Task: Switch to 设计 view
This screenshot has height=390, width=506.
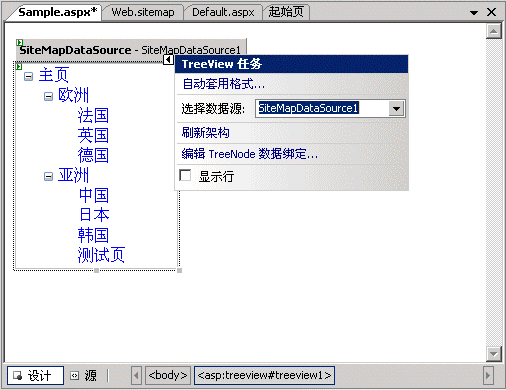Action: coord(35,376)
